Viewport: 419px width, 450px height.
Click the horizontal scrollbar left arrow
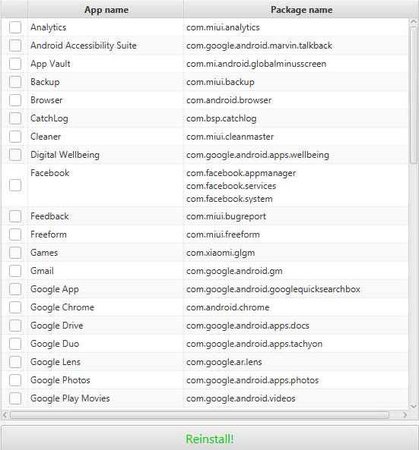coord(5,415)
